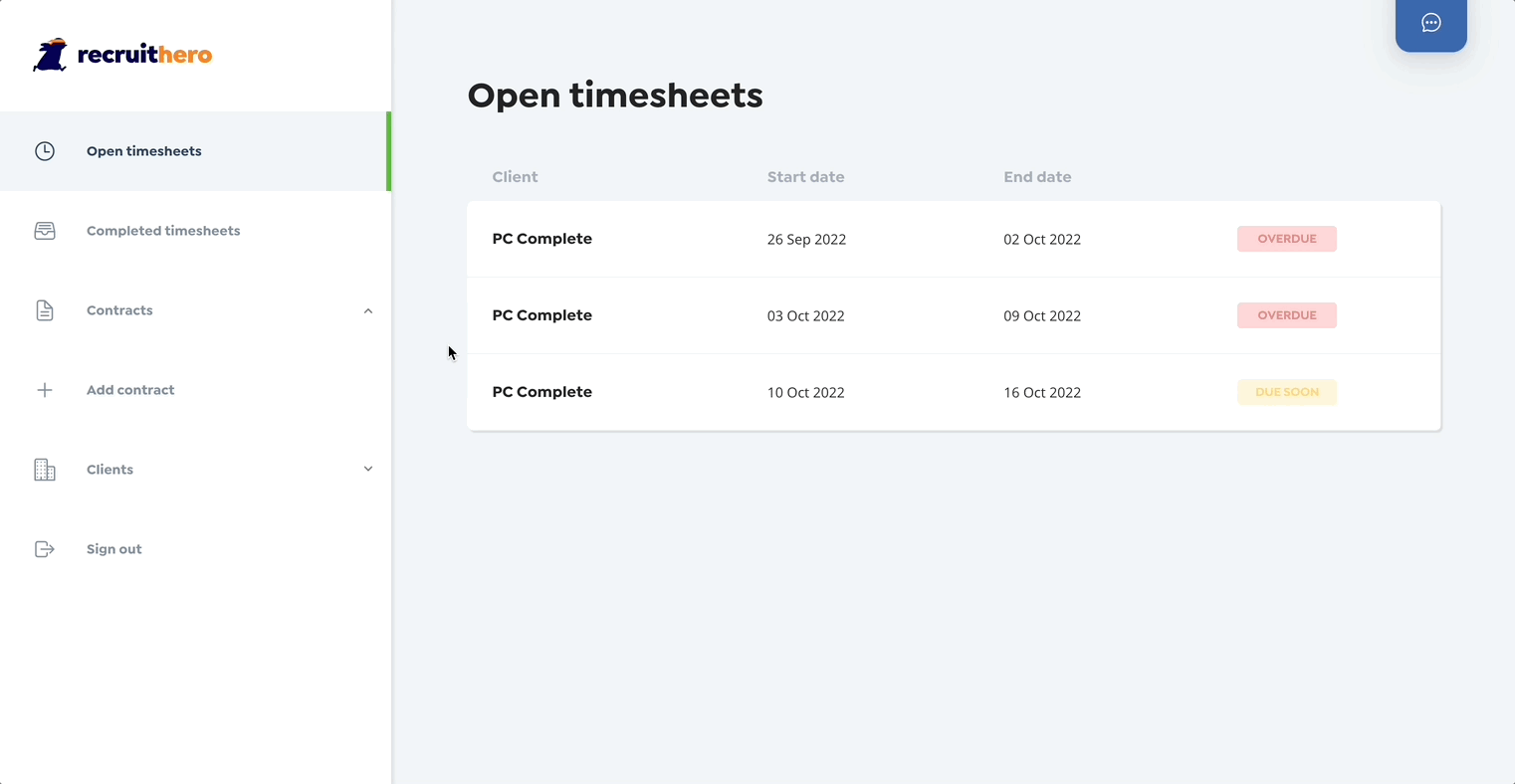The image size is (1515, 784).
Task: Click the 26 Sep 2022 start date
Action: [806, 240]
